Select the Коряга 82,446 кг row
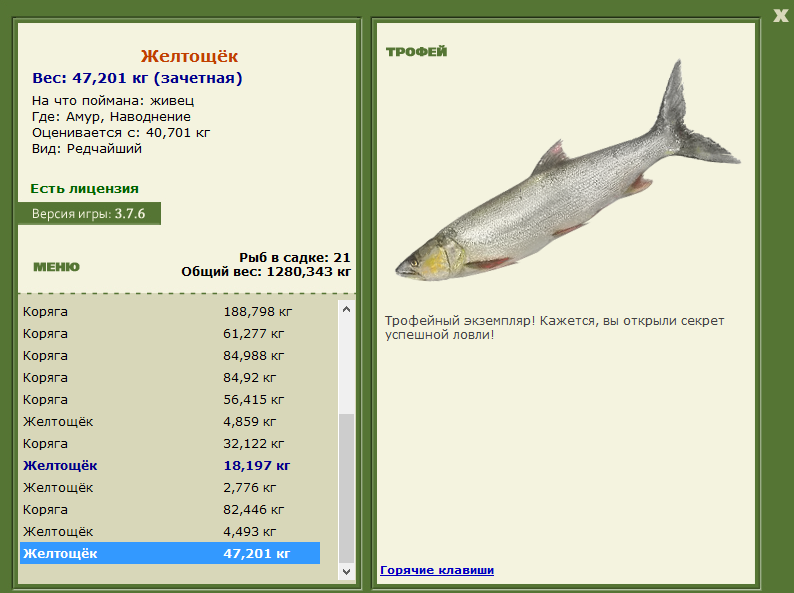Screen dimensions: 794x593 click(170, 510)
